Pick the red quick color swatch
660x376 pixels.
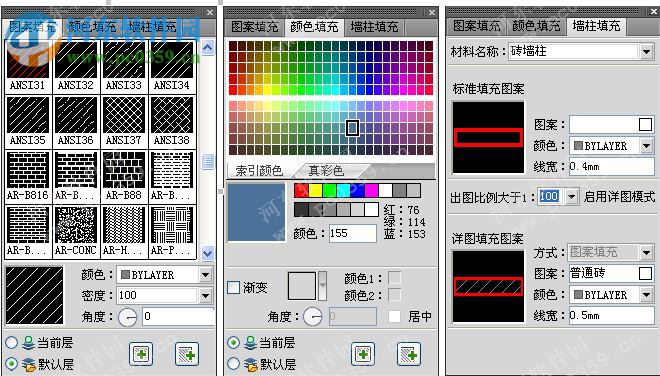click(301, 191)
